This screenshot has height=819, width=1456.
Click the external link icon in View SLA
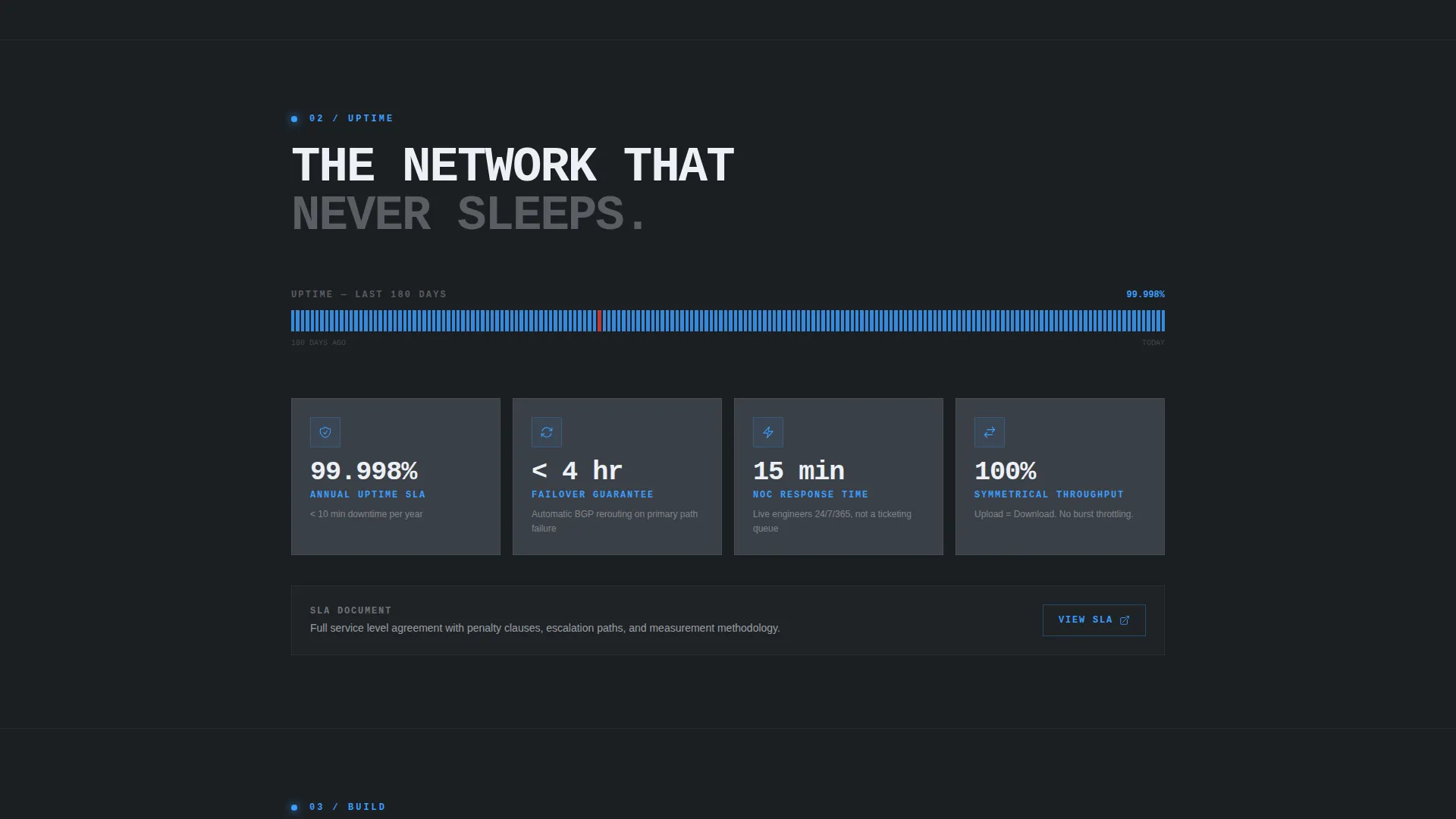coord(1125,620)
